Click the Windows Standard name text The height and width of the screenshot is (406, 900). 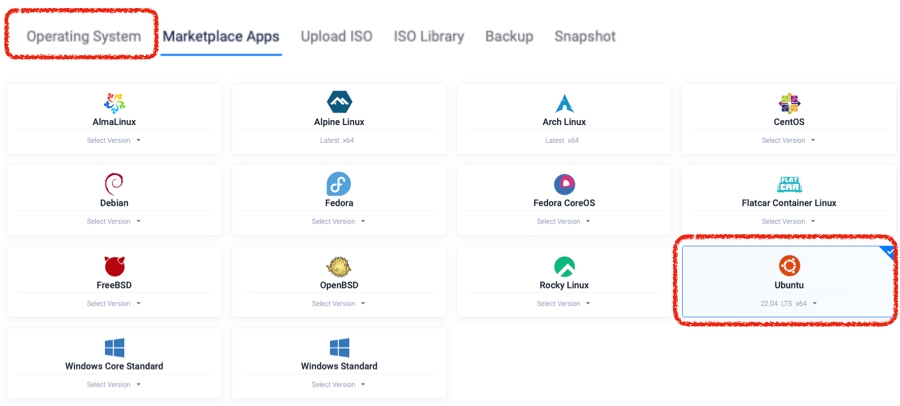coord(339,366)
